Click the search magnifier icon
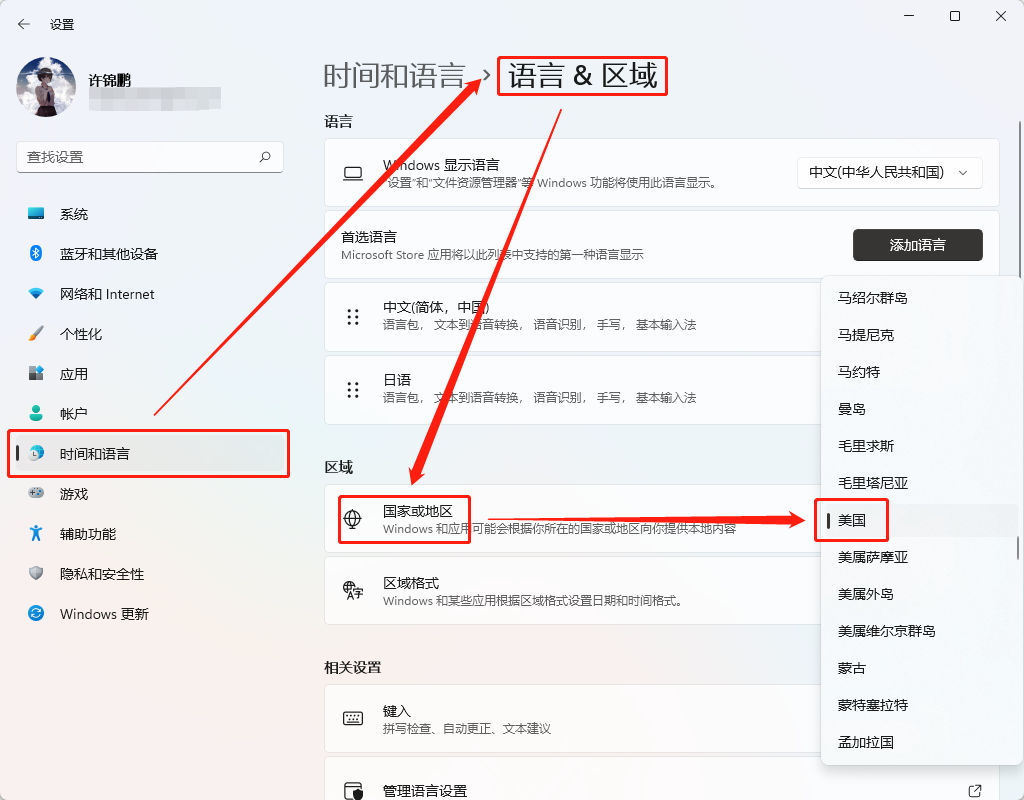Screen dimensions: 1024x800 tap(265, 157)
